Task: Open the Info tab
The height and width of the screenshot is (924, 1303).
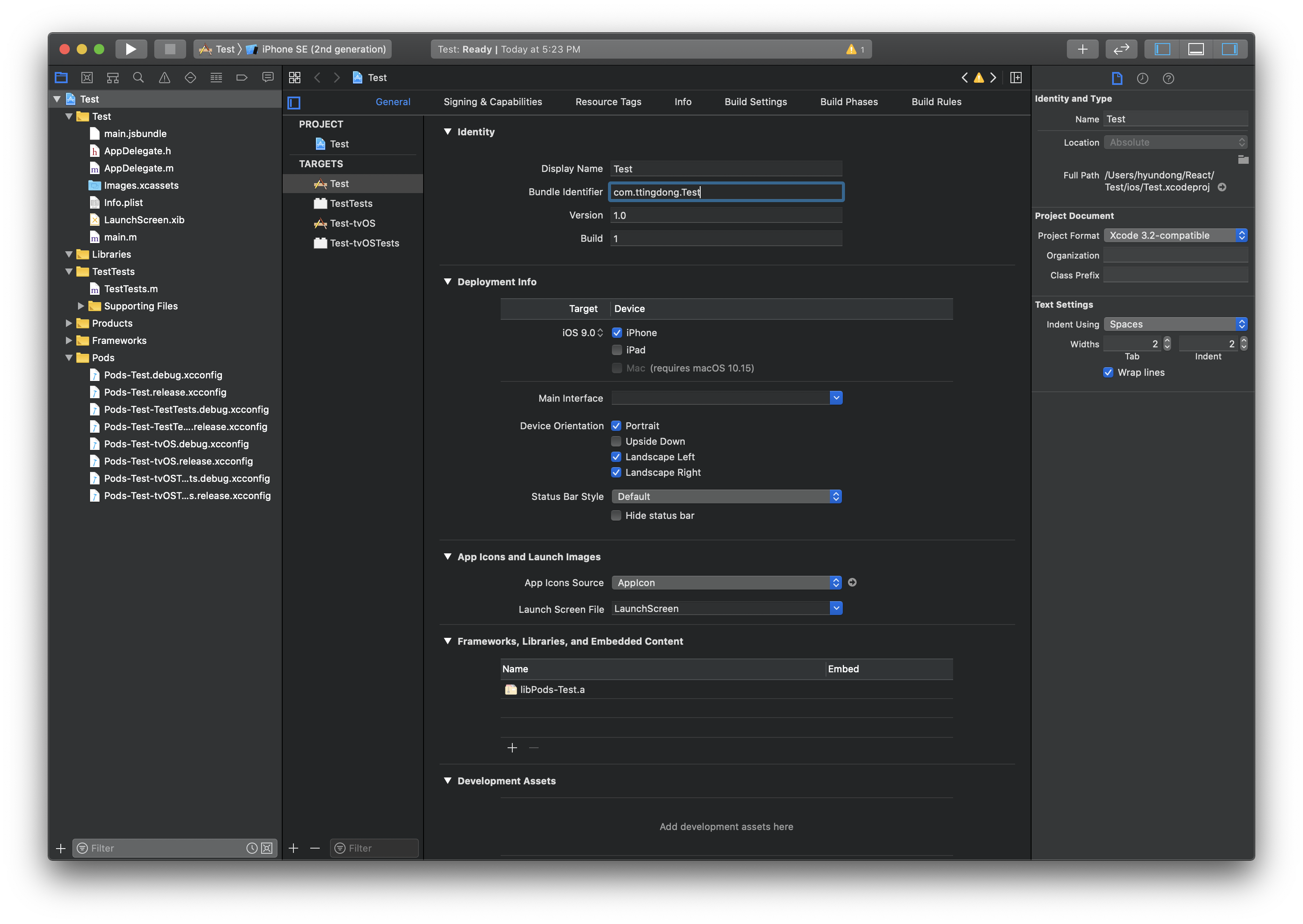Action: tap(683, 102)
